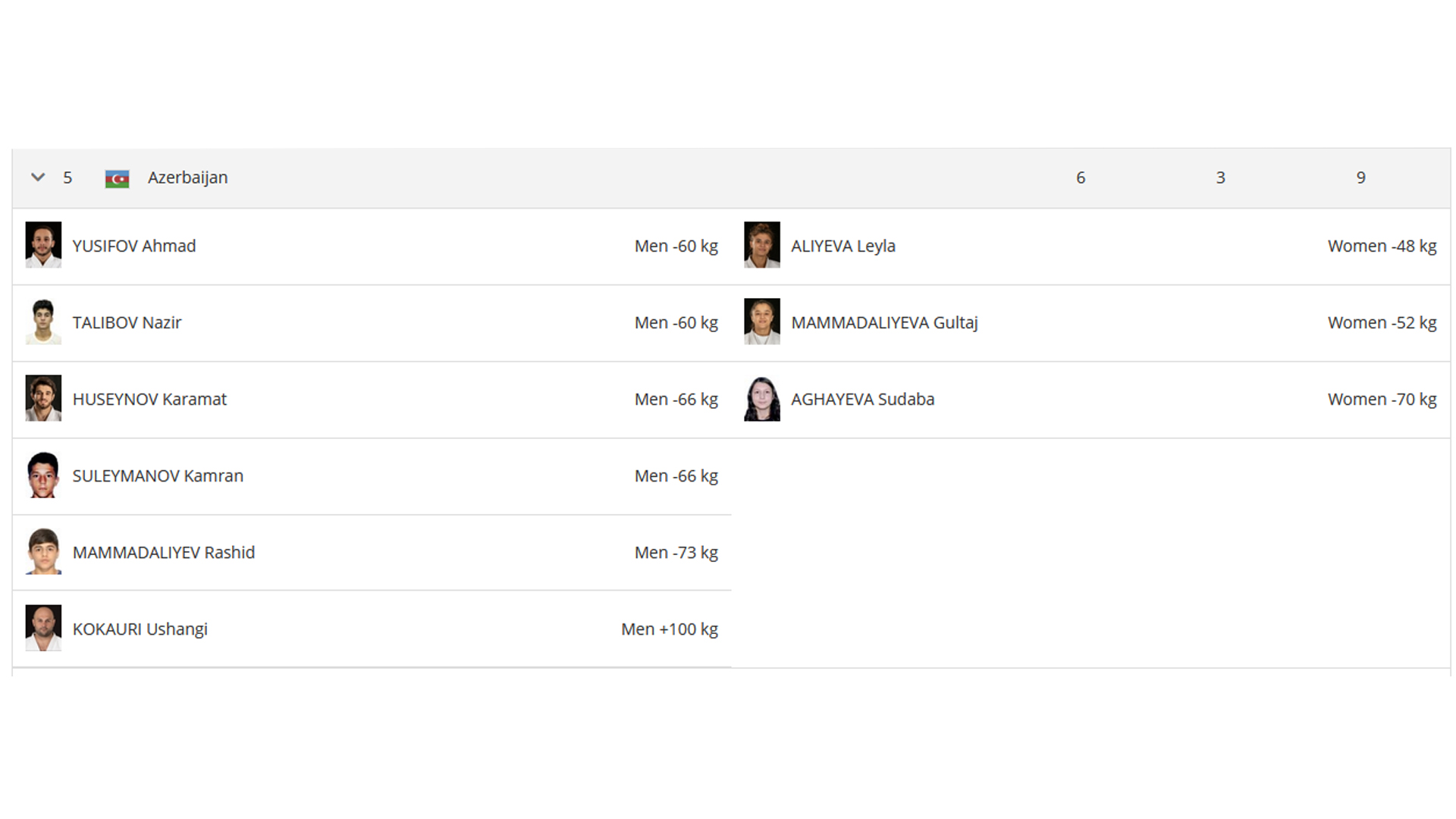1456x819 pixels.
Task: Open the KOKAURI Ushangi athlete name
Action: (x=140, y=629)
